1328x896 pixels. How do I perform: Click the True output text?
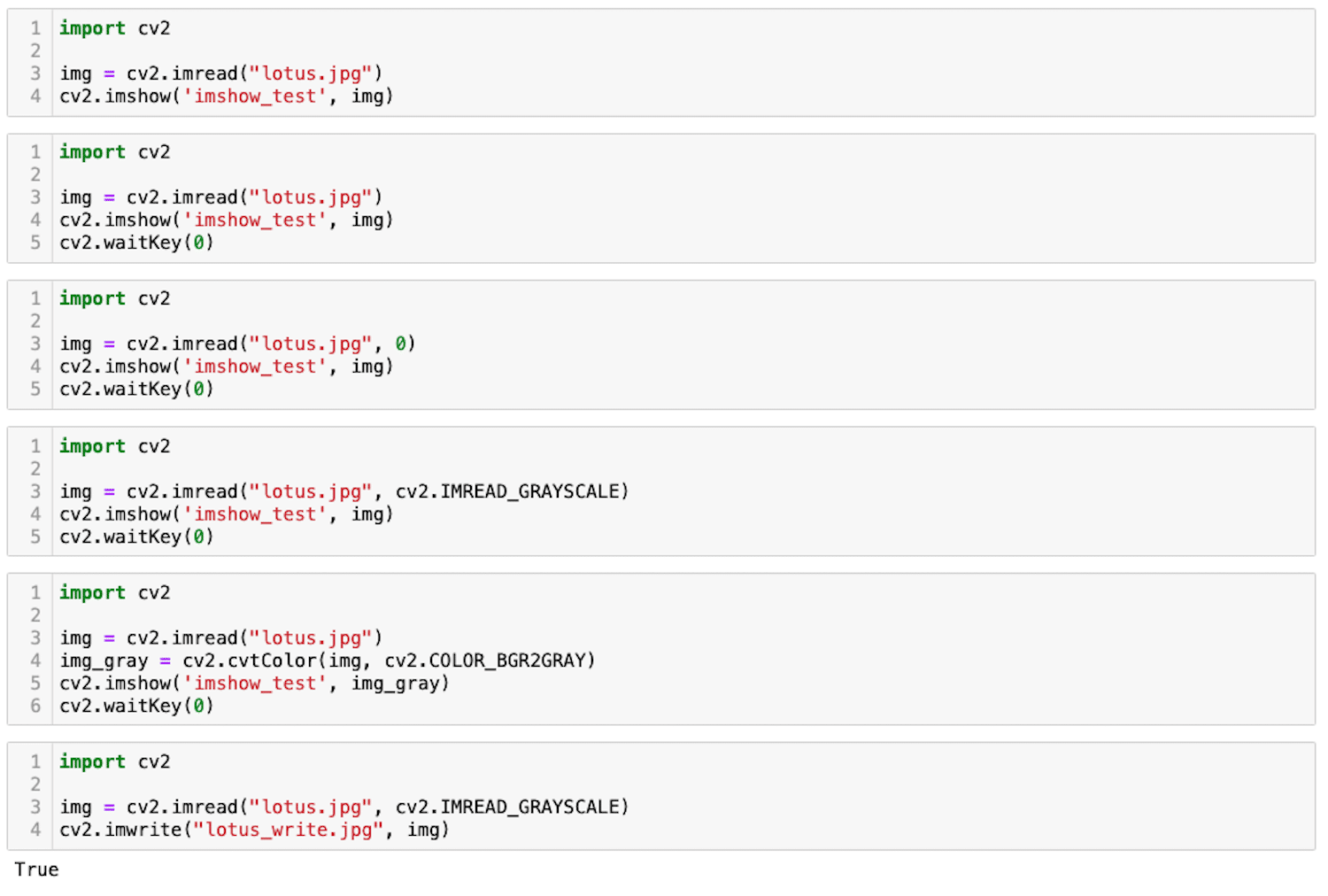(x=36, y=869)
